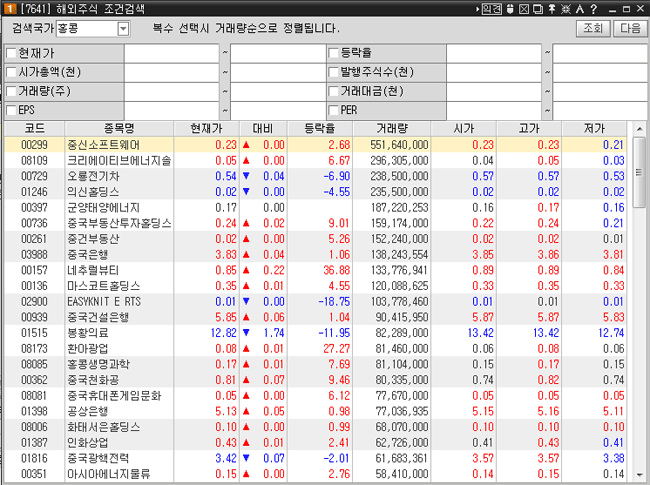Click the EPS minimum value field
The height and width of the screenshot is (485, 650).
[x=172, y=110]
